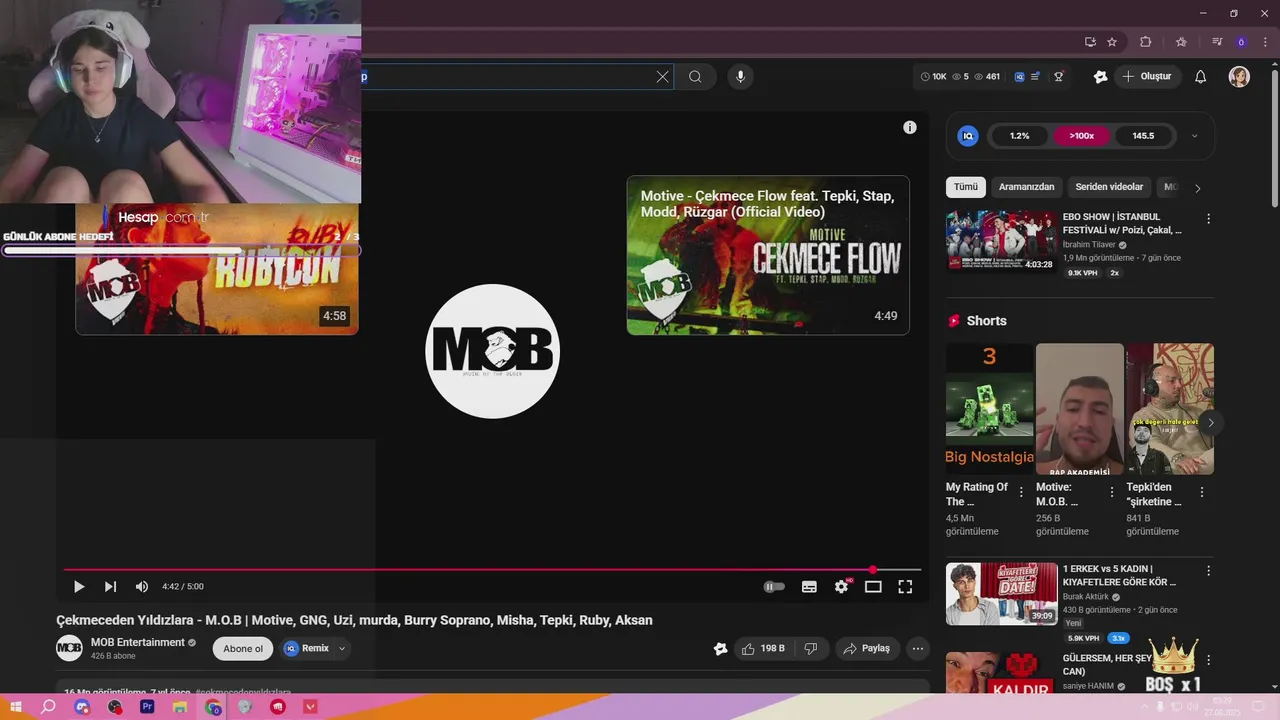The image size is (1280, 720).
Task: Select the 145.5 vidIQ stat pill
Action: 1143,136
